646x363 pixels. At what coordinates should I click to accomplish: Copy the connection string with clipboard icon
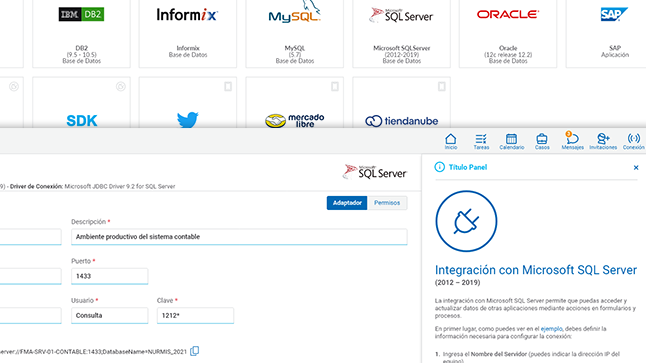point(194,351)
